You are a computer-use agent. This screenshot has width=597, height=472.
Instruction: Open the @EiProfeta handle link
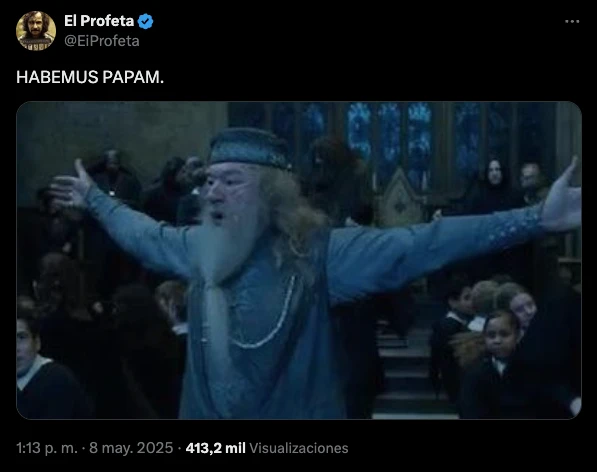102,41
